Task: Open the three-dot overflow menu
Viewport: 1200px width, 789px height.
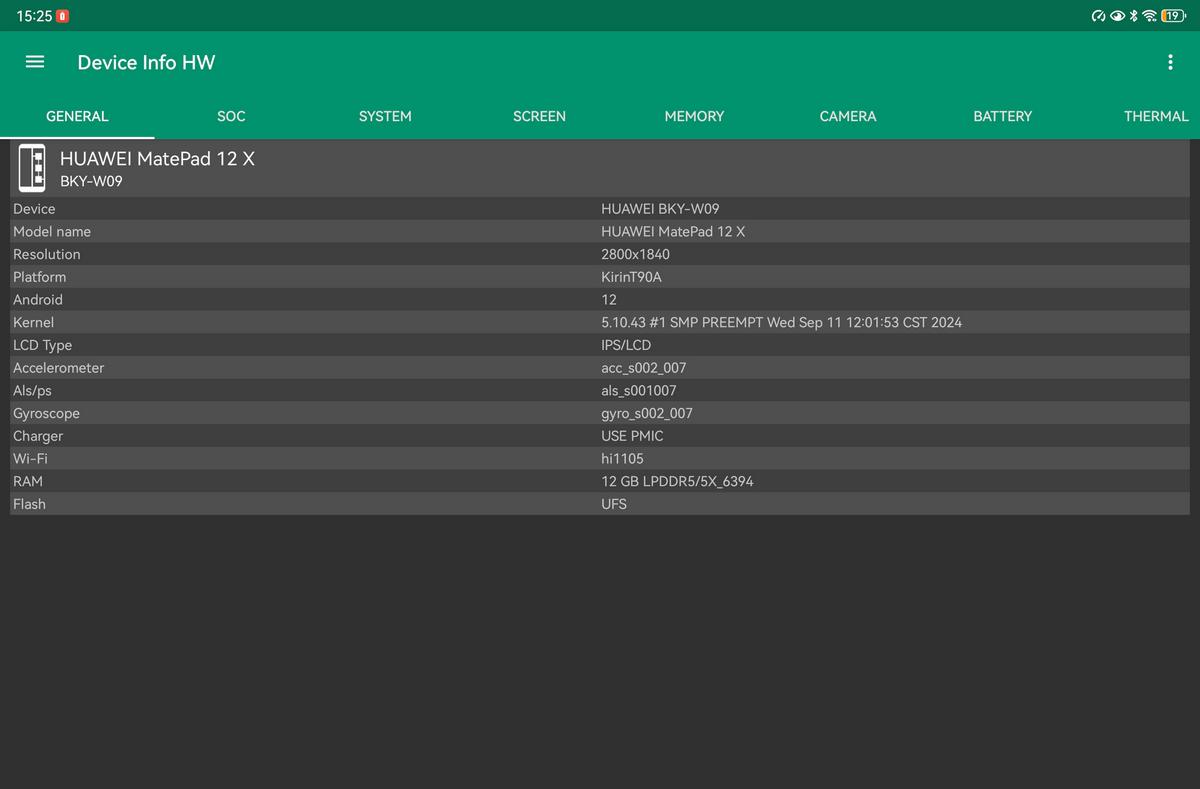Action: click(1170, 62)
